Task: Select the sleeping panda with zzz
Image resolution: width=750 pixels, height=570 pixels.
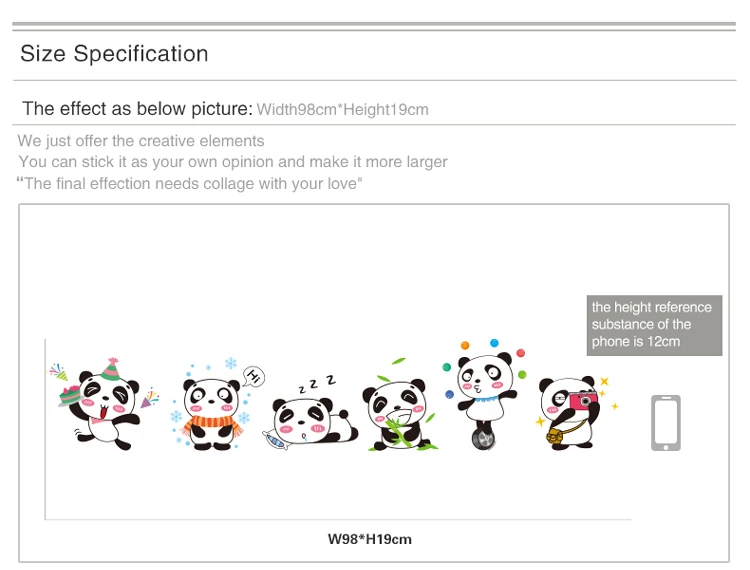Action: (x=310, y=412)
